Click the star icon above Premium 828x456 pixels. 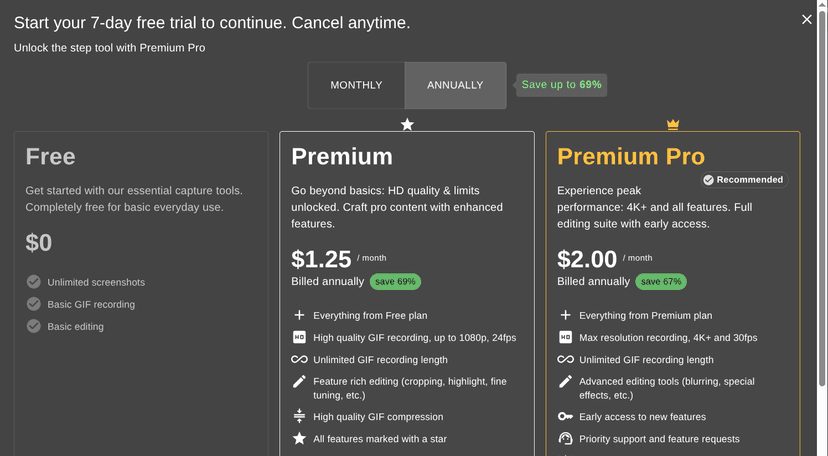(407, 125)
